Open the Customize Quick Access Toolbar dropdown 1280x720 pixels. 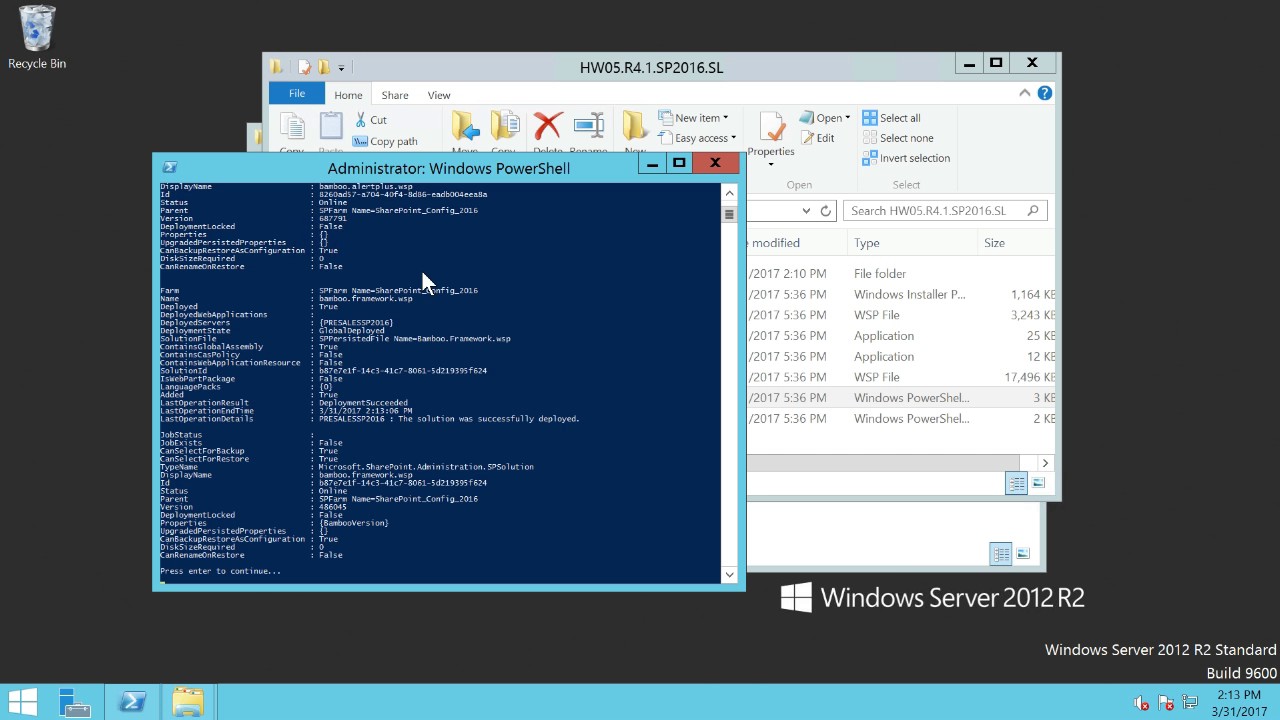coord(341,68)
